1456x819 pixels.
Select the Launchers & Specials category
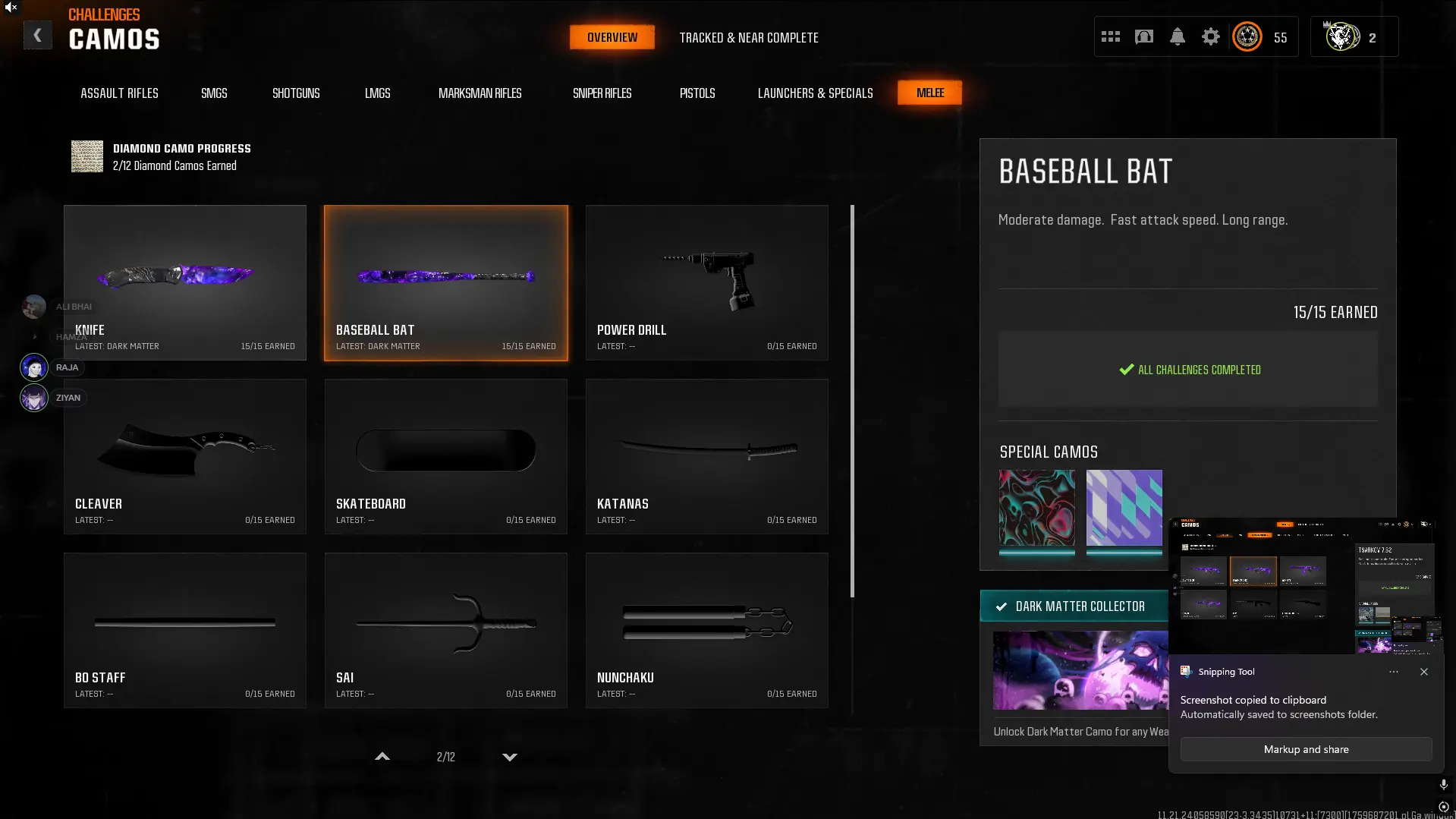[815, 93]
